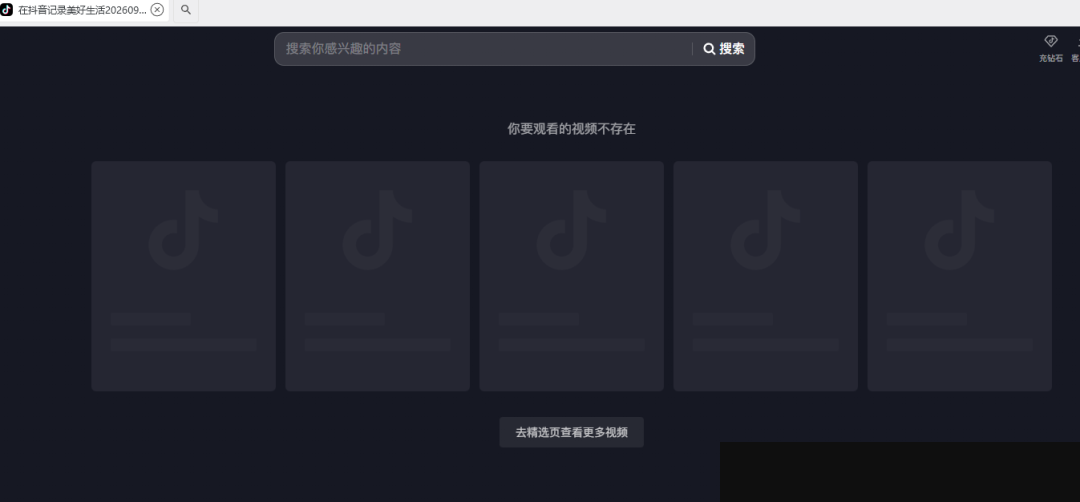
Task: Open 充钻石 diamond recharge icon
Action: [x=1050, y=48]
